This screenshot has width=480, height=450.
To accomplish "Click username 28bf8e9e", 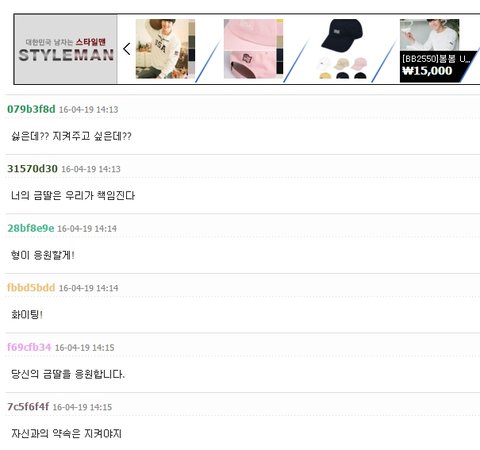I will (31, 228).
